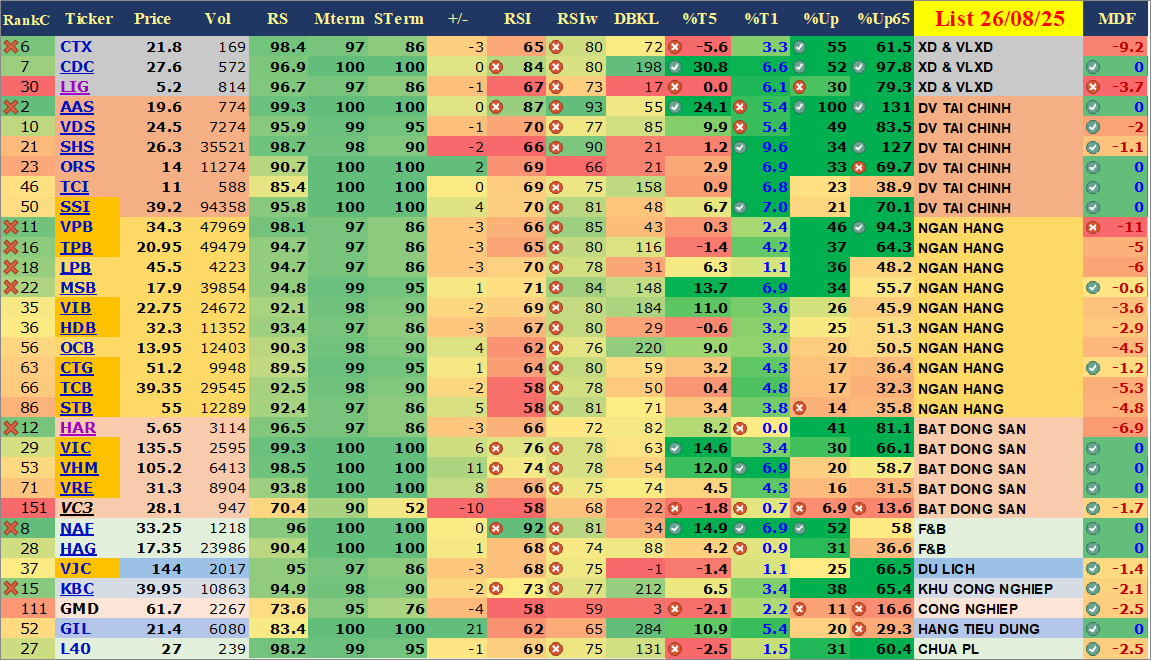Click VC3's RS value 70.4
Screen dimensions: 1151x660
tap(279, 508)
